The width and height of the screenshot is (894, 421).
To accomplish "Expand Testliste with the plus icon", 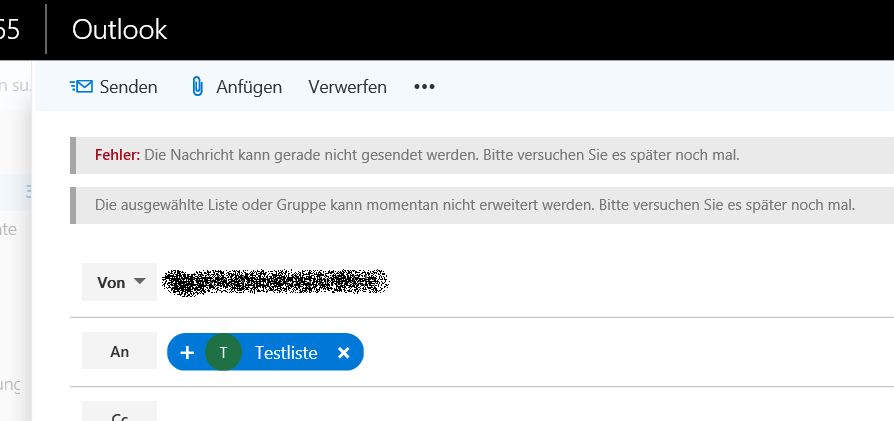I will [x=187, y=353].
